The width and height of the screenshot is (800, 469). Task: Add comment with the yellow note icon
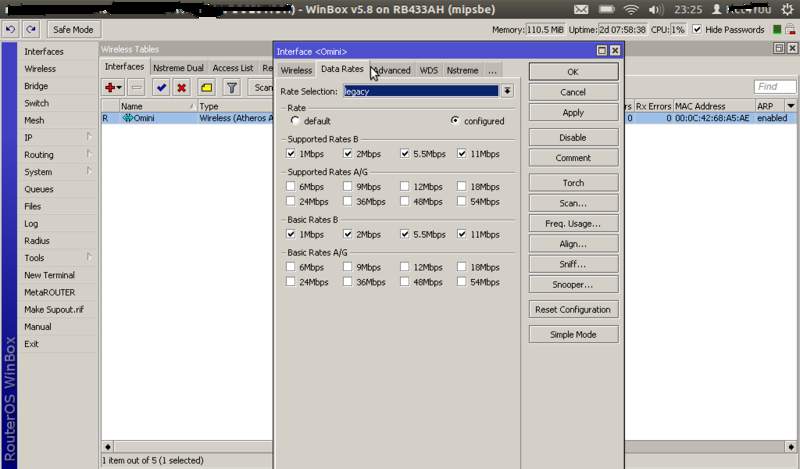click(207, 88)
